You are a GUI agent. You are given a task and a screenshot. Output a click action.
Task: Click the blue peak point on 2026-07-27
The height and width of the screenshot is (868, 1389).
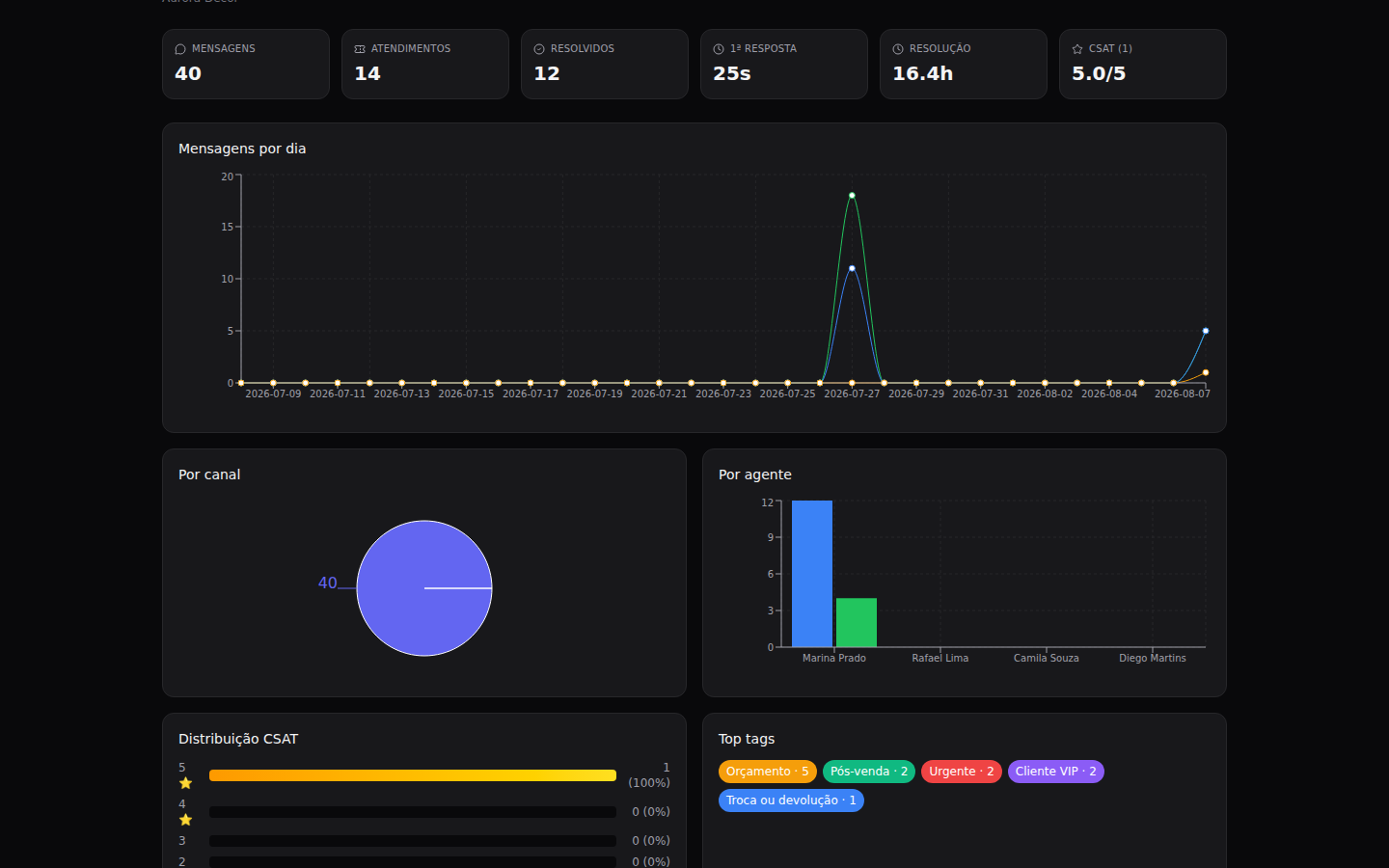852,268
